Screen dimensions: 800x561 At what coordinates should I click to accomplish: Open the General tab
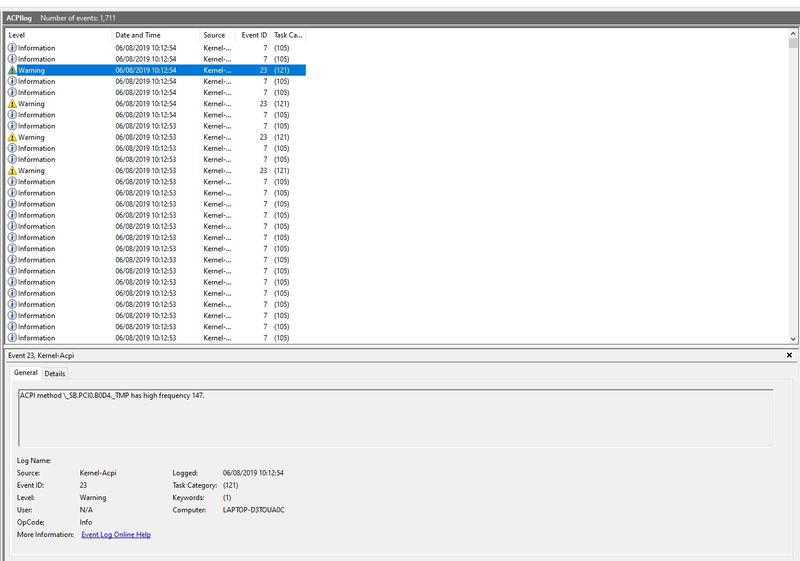(x=25, y=373)
